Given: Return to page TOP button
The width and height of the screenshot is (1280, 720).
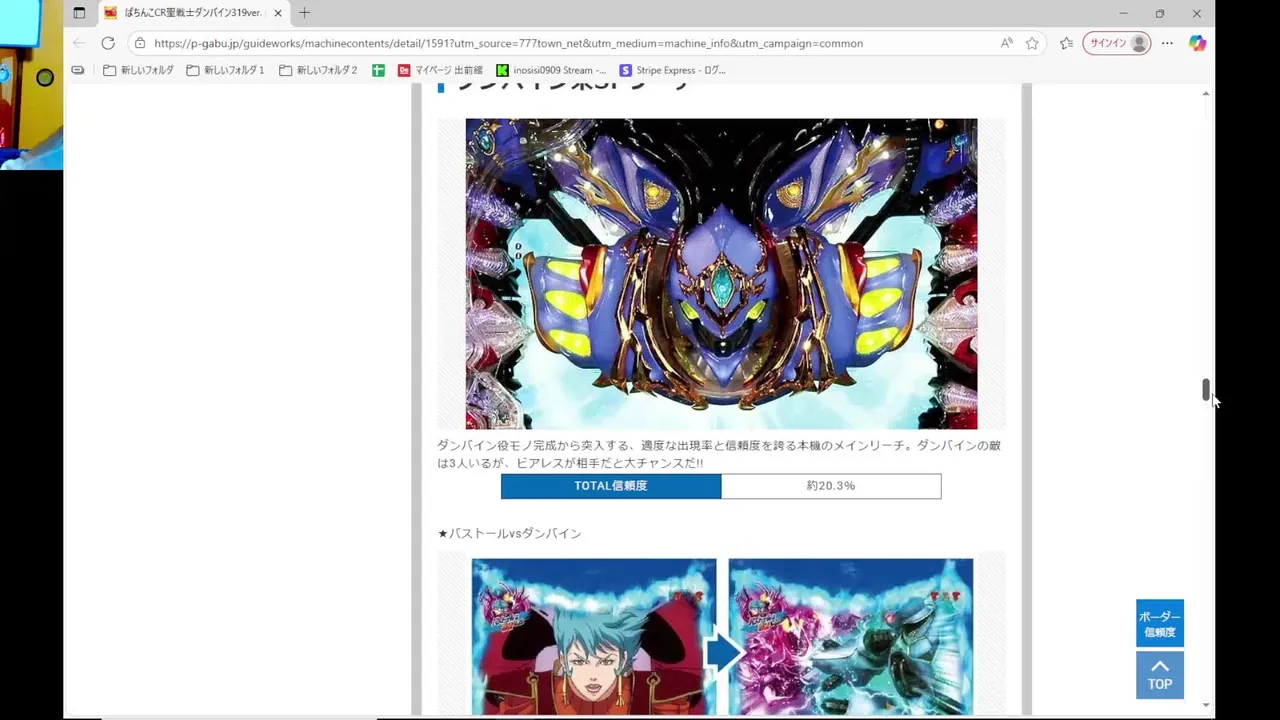Looking at the screenshot, I should (x=1160, y=675).
